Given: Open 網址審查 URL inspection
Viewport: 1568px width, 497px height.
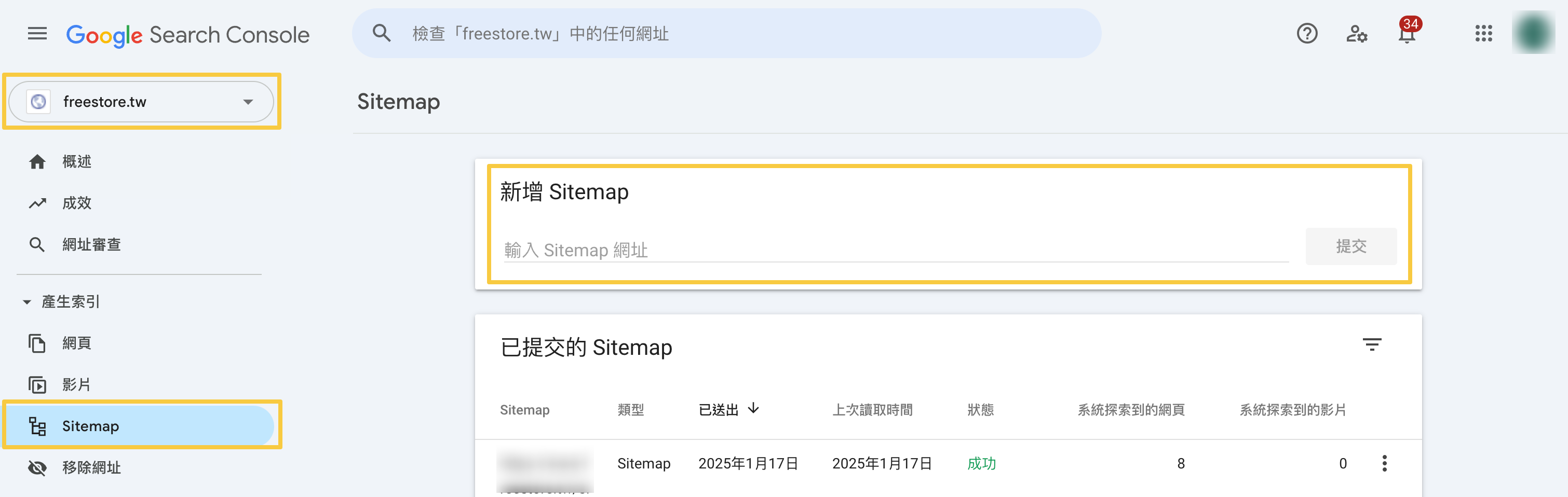Looking at the screenshot, I should point(91,244).
